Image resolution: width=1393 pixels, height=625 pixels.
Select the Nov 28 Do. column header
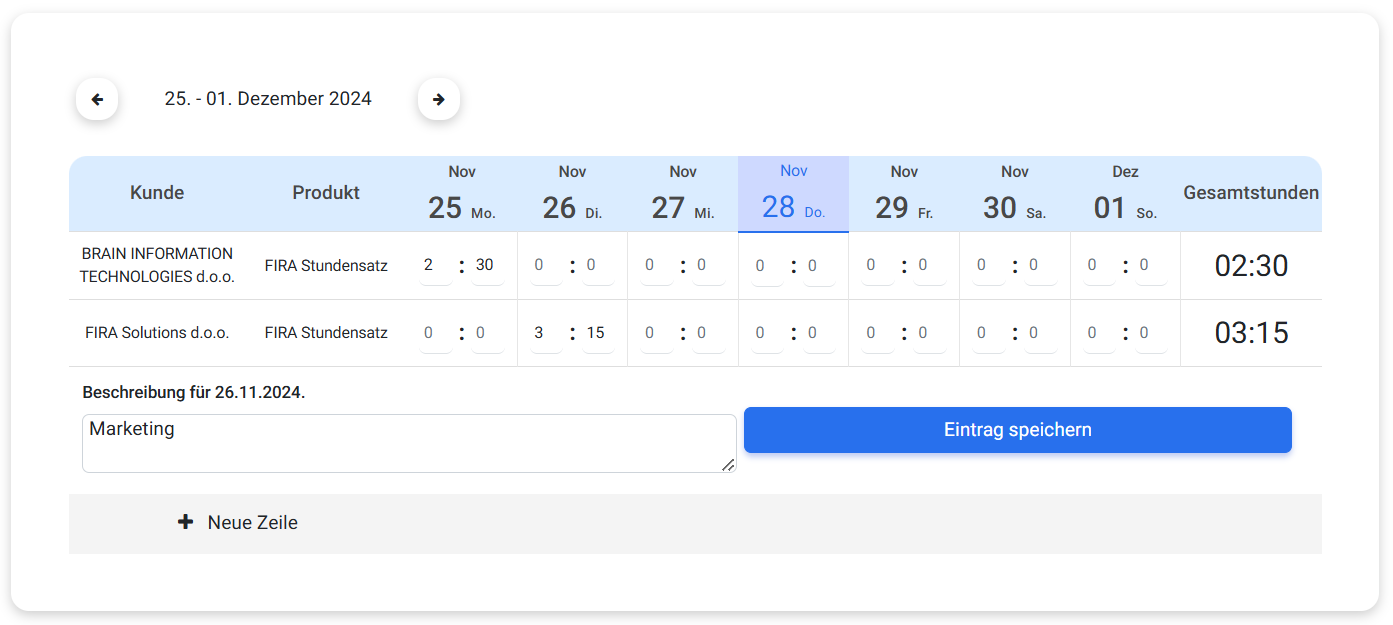coord(793,194)
